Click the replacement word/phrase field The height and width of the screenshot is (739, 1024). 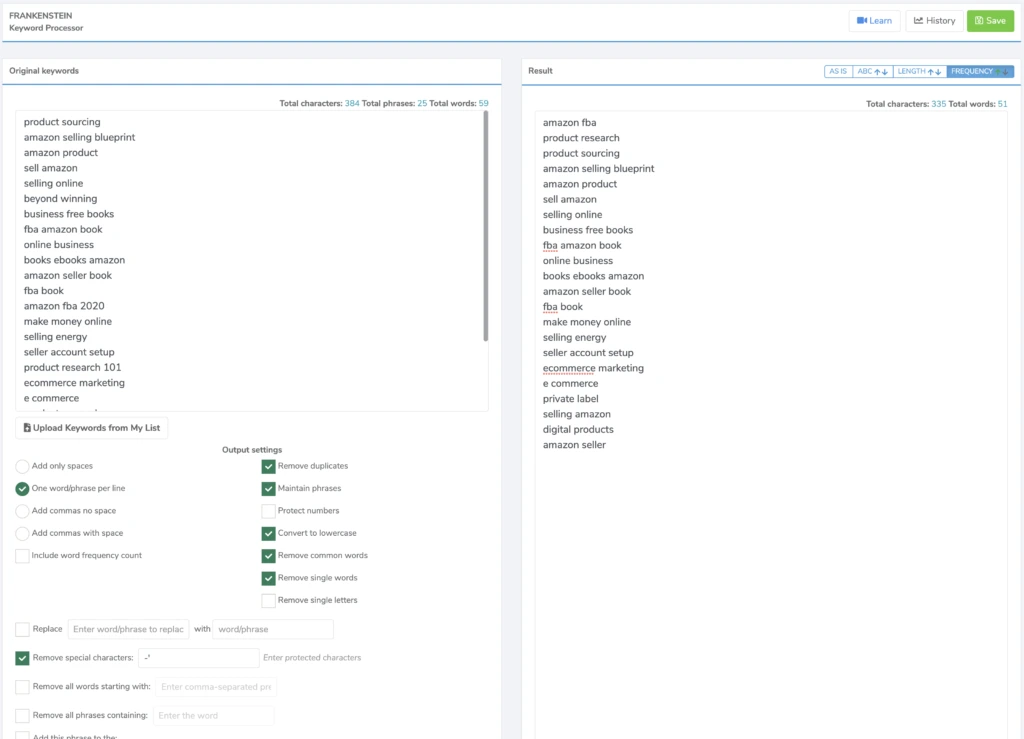tap(273, 629)
